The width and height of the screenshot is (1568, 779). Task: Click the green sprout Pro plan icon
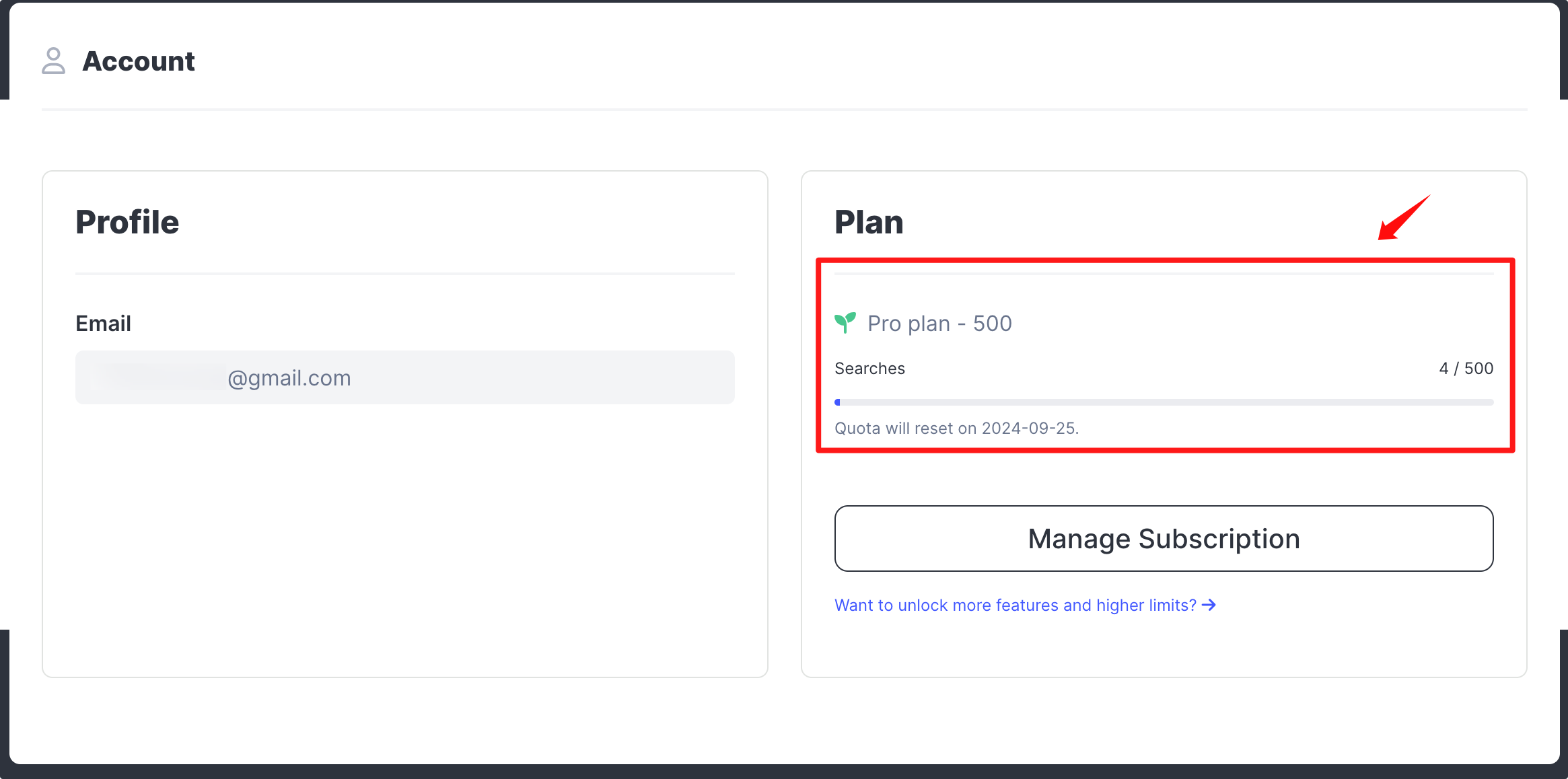click(x=845, y=322)
